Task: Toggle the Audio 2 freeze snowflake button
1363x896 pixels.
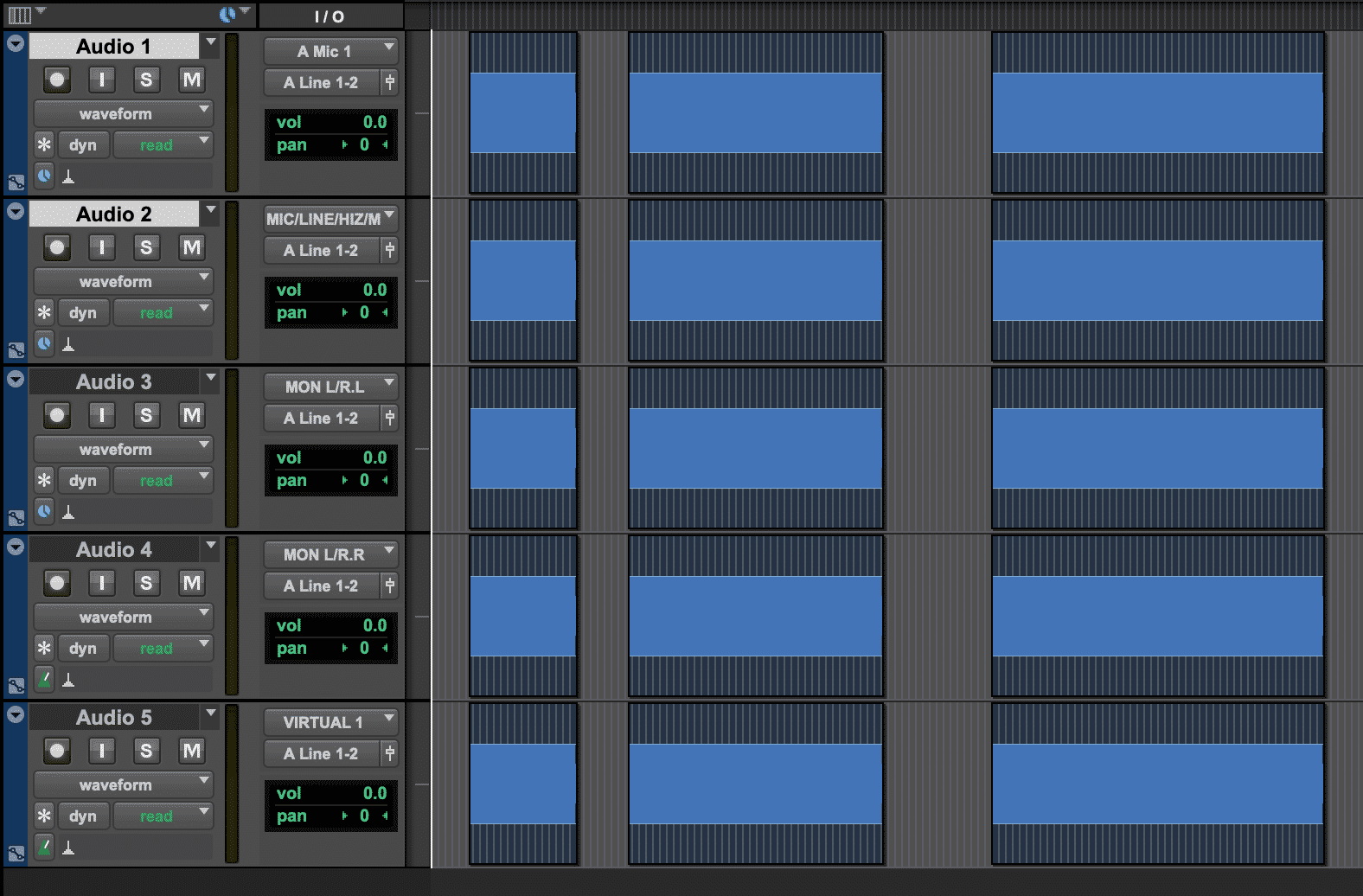Action: (x=44, y=313)
